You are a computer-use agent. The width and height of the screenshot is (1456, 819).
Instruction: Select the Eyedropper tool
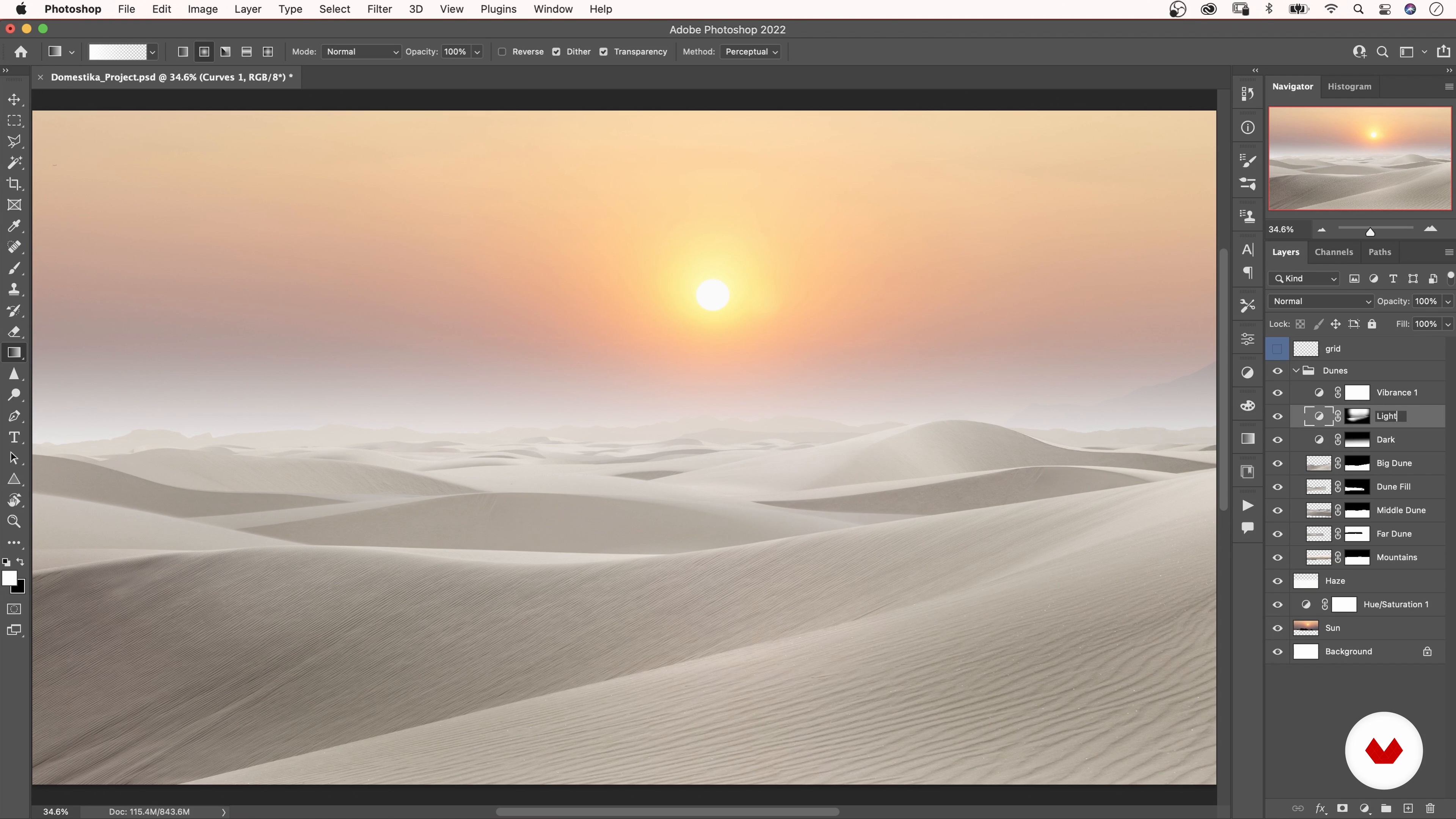(14, 226)
